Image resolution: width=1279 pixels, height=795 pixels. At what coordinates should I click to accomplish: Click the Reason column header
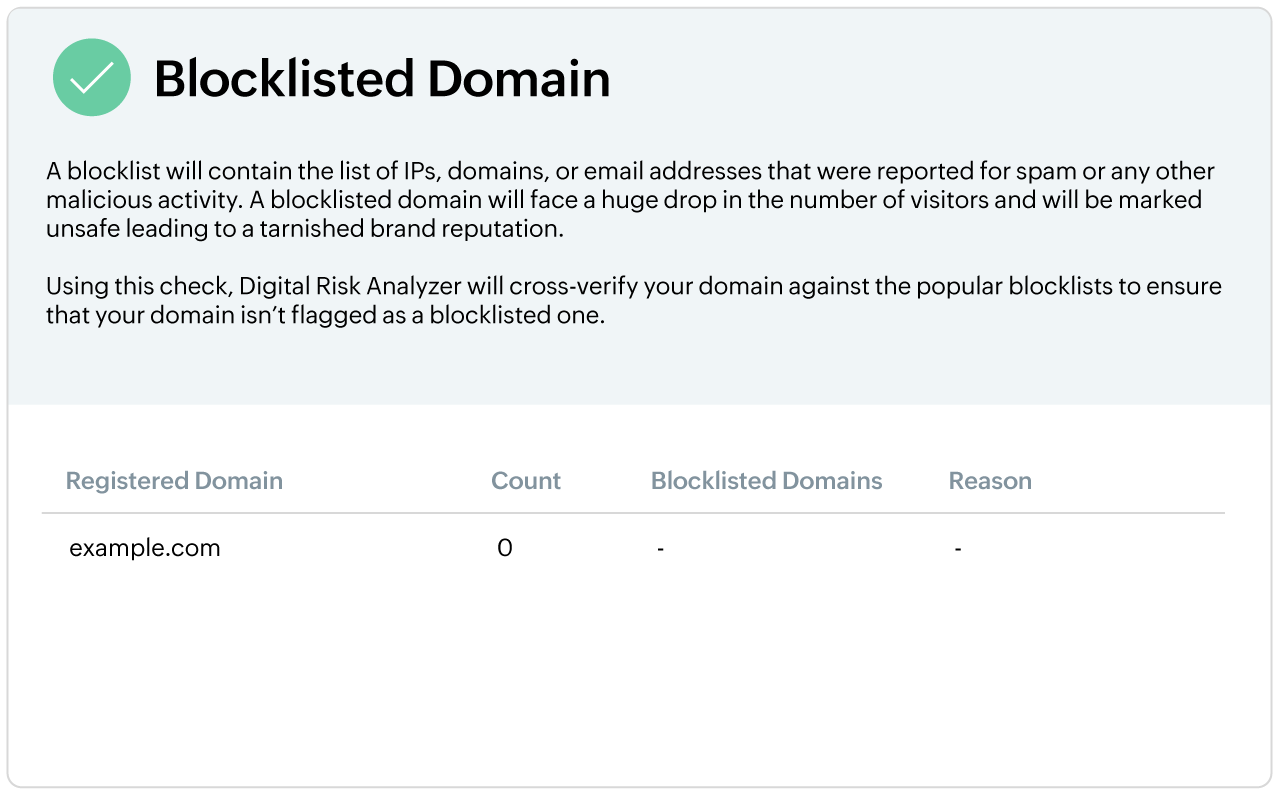(989, 481)
